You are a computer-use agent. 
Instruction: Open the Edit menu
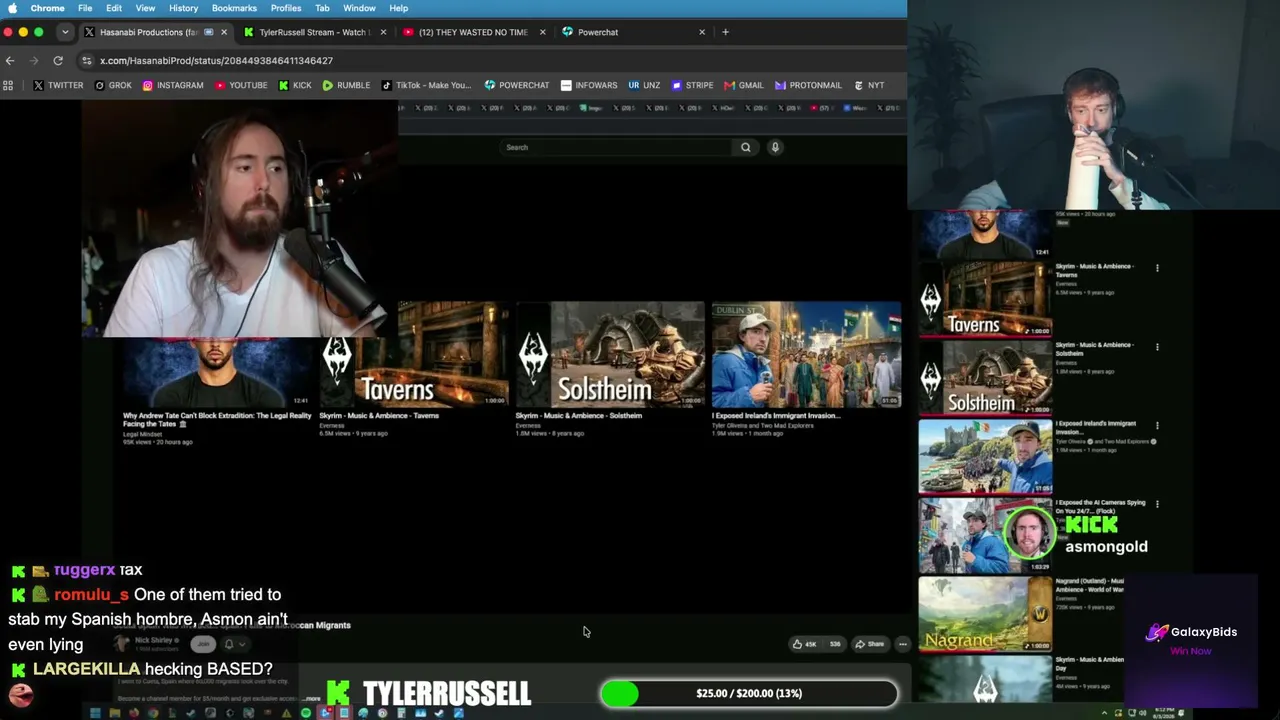114,8
